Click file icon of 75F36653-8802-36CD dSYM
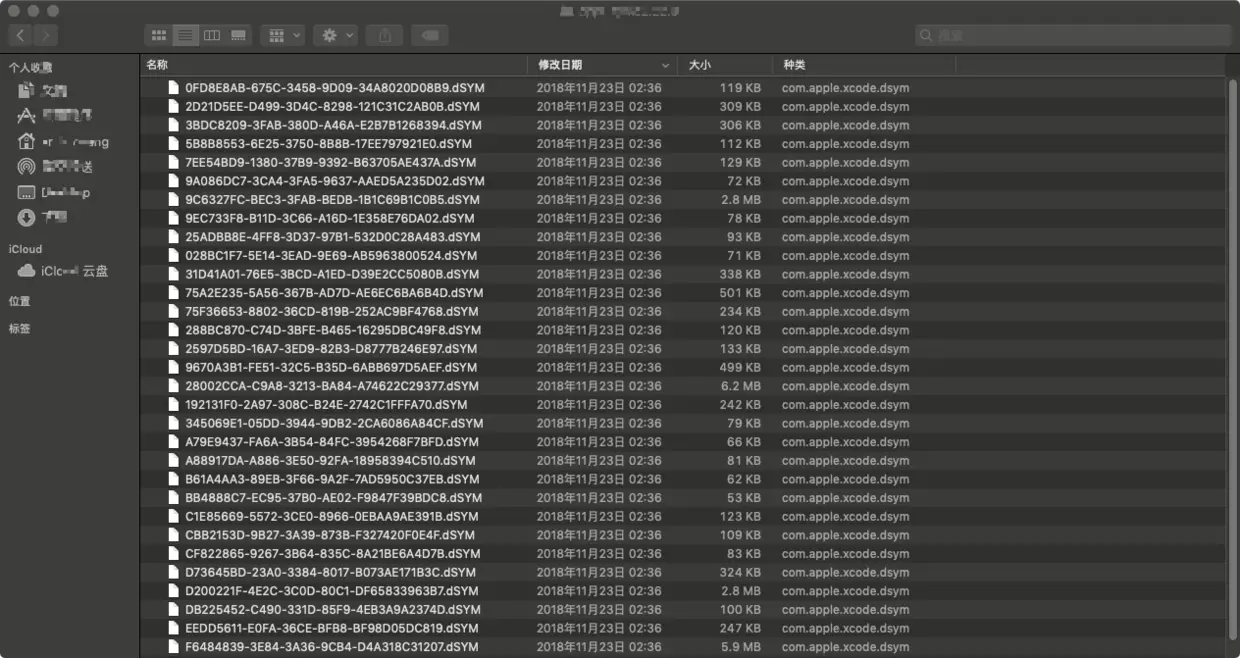1240x658 pixels. [x=173, y=312]
